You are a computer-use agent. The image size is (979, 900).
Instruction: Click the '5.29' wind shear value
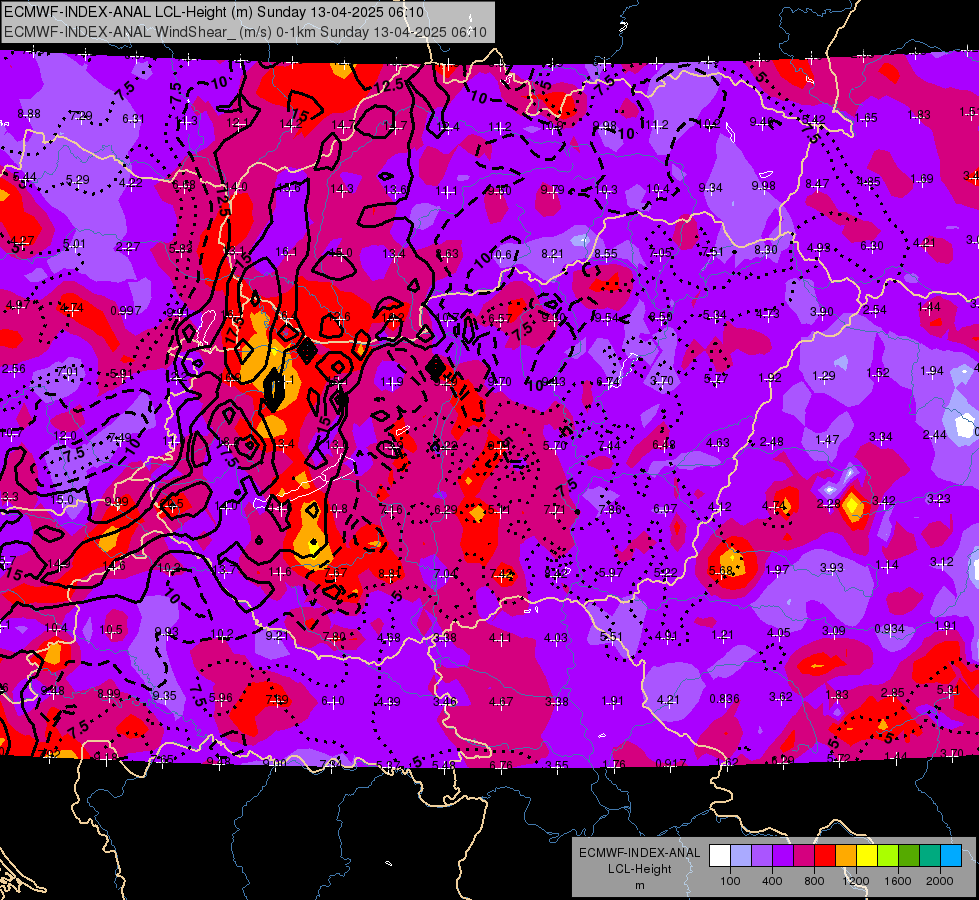[77, 180]
